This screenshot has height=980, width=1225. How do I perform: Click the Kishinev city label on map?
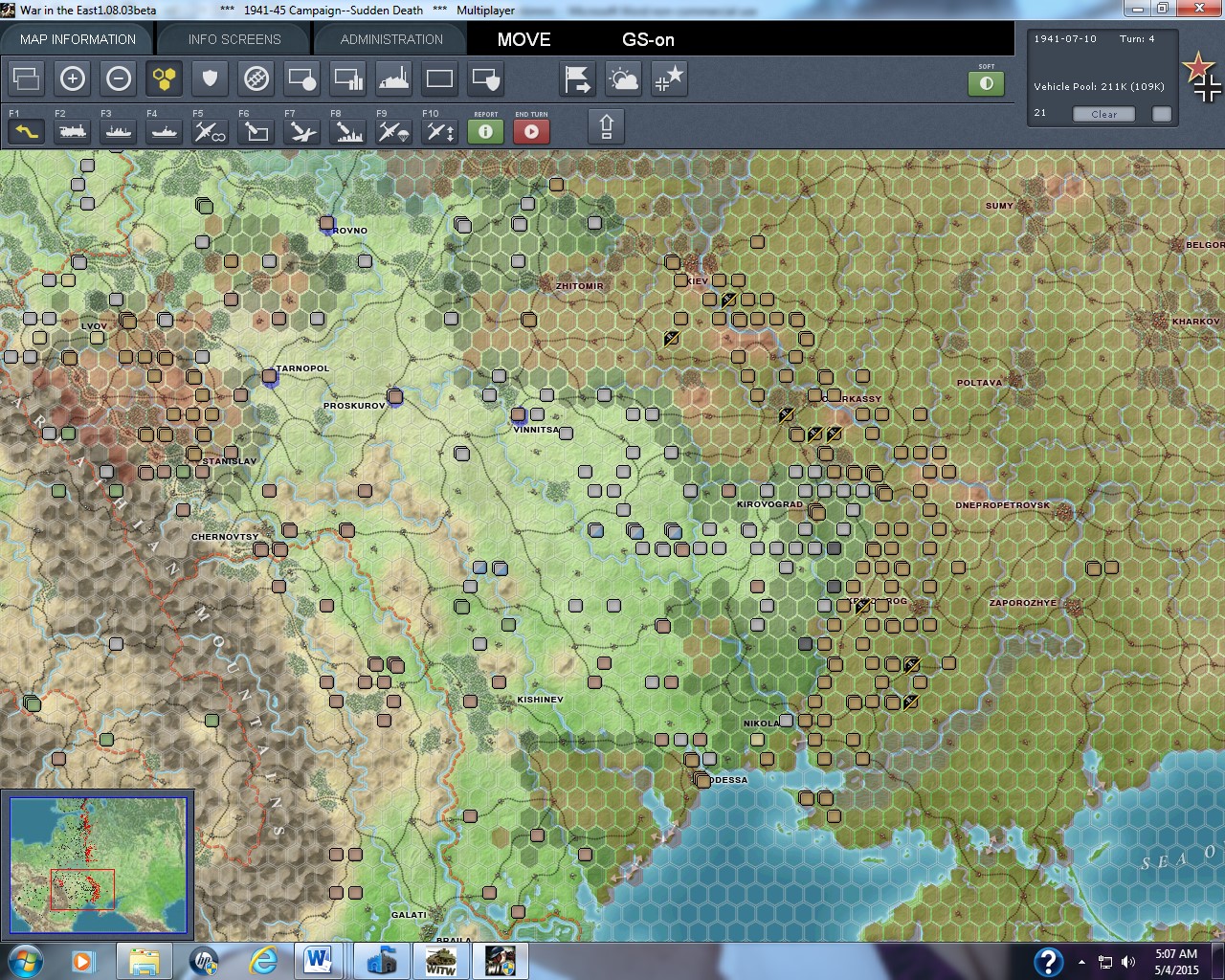(540, 700)
